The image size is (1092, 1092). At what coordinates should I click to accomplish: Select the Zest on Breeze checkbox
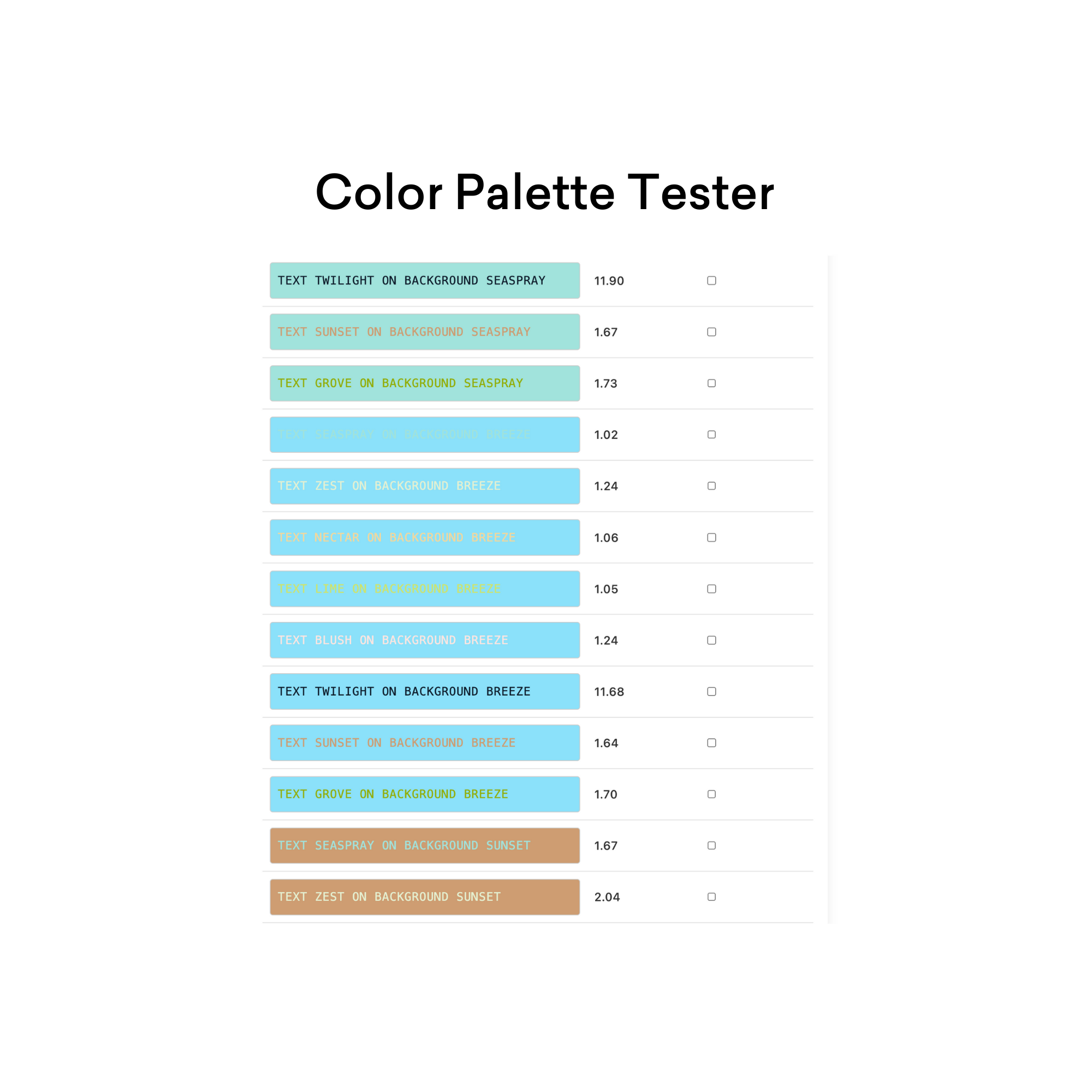[x=711, y=486]
